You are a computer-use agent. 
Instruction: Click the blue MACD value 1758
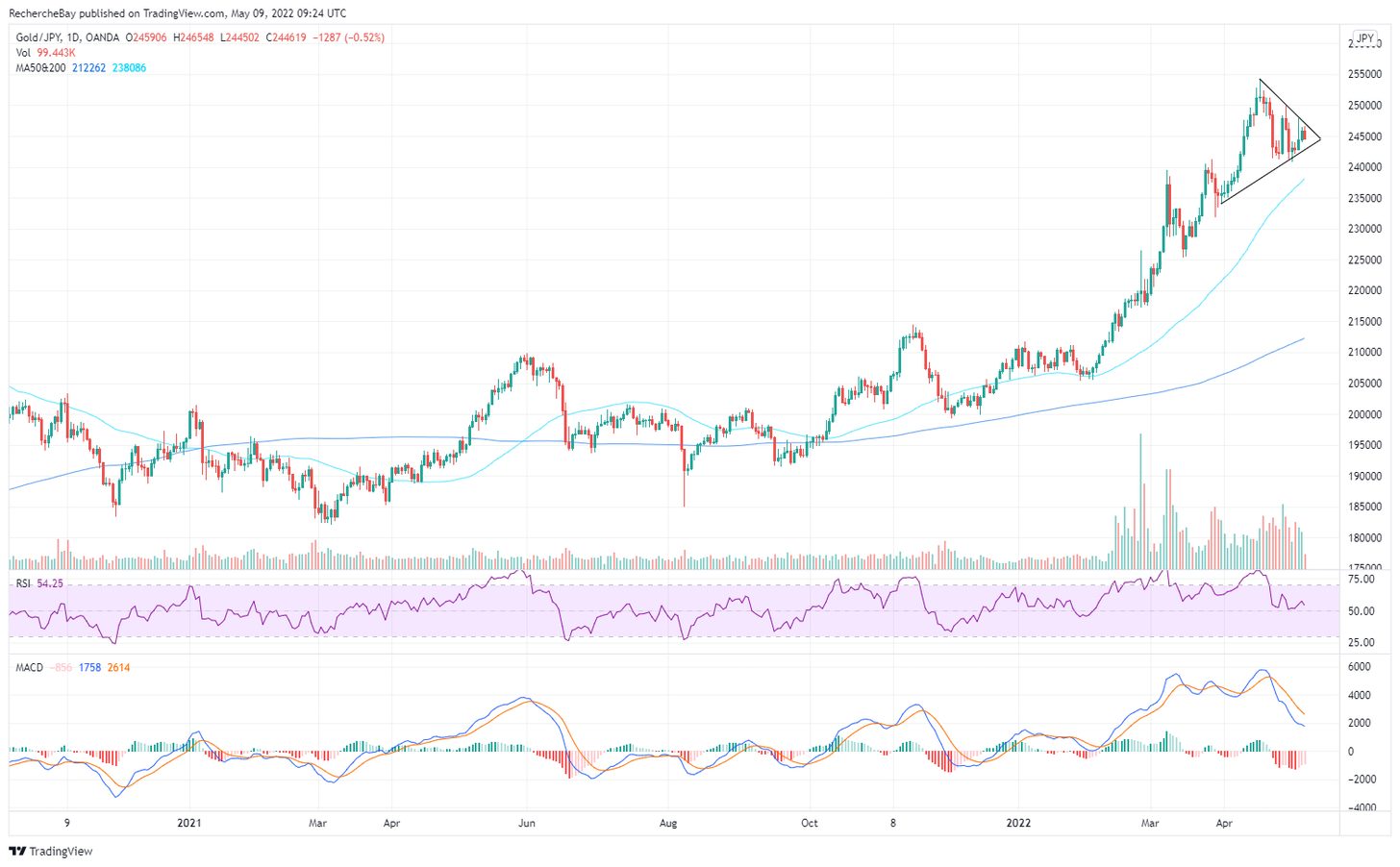[x=89, y=667]
